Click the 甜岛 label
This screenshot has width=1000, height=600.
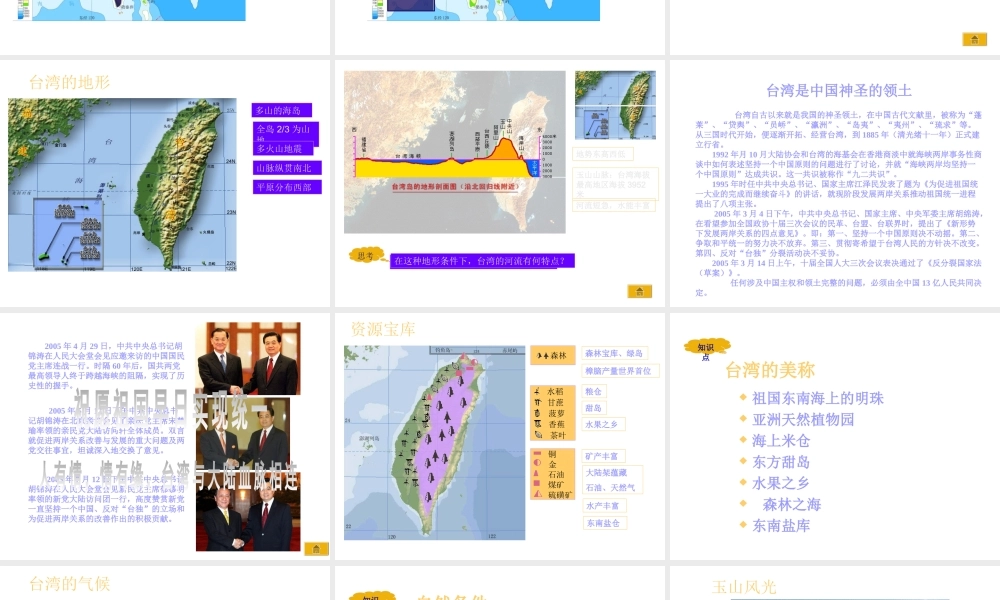pyautogui.click(x=594, y=408)
